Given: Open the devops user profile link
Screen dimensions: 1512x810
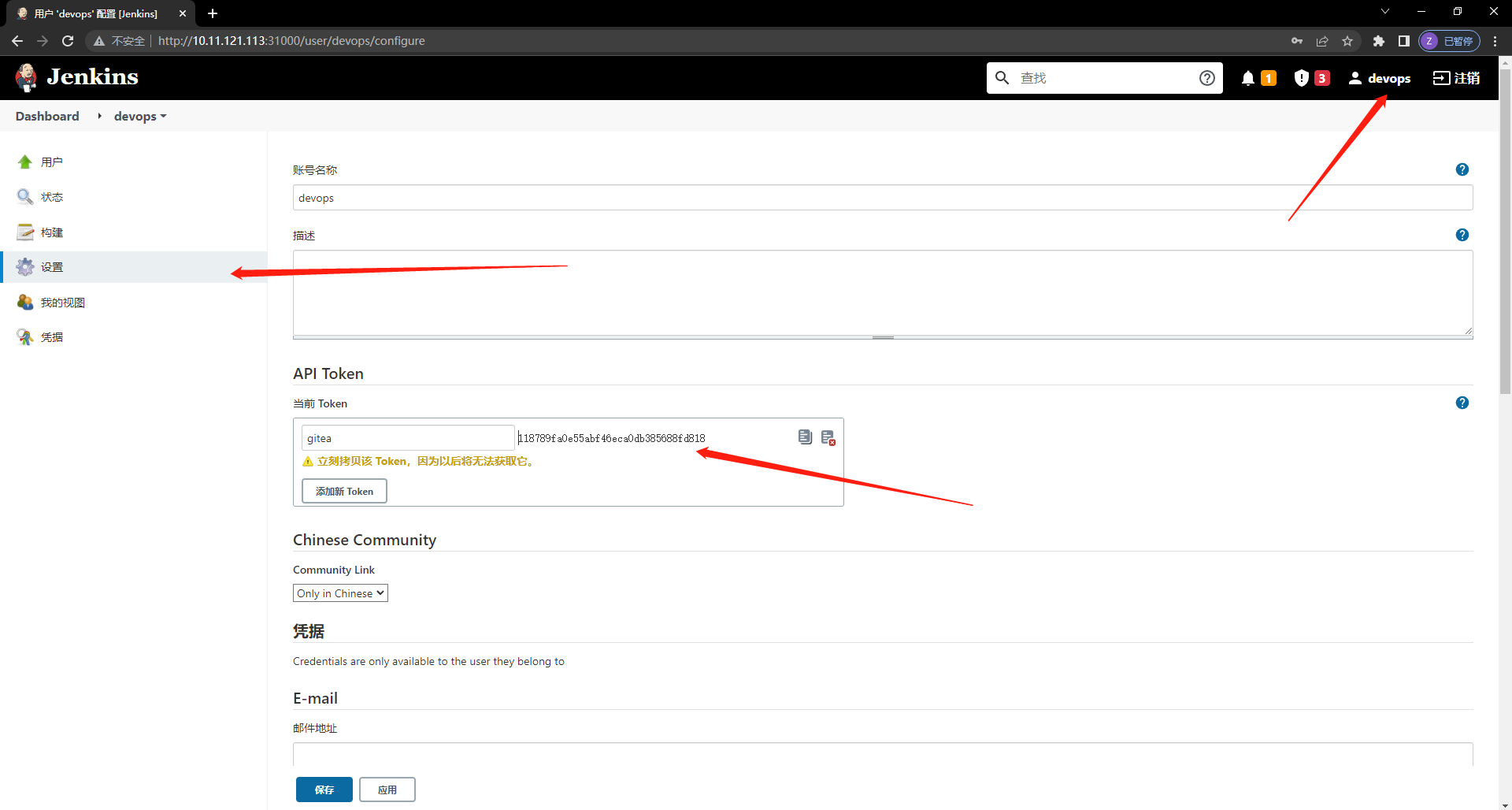Looking at the screenshot, I should click(x=1380, y=78).
